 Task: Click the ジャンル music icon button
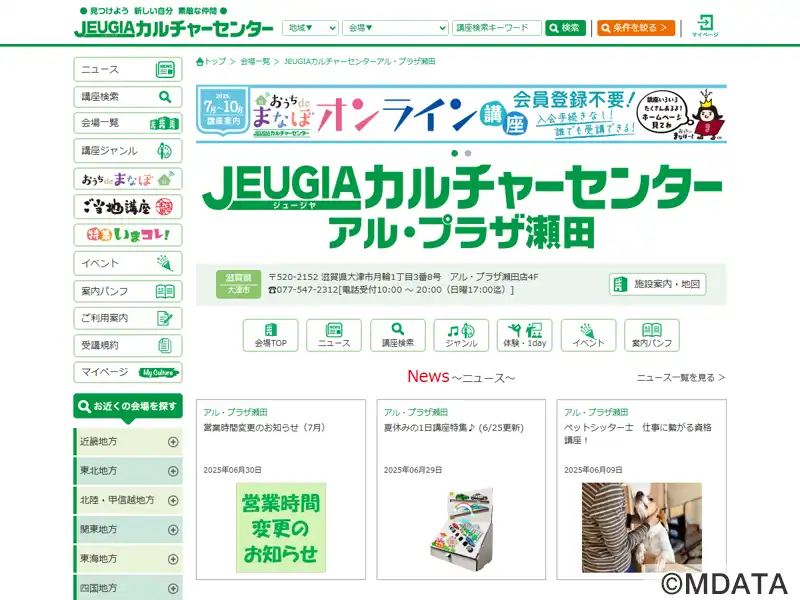461,335
